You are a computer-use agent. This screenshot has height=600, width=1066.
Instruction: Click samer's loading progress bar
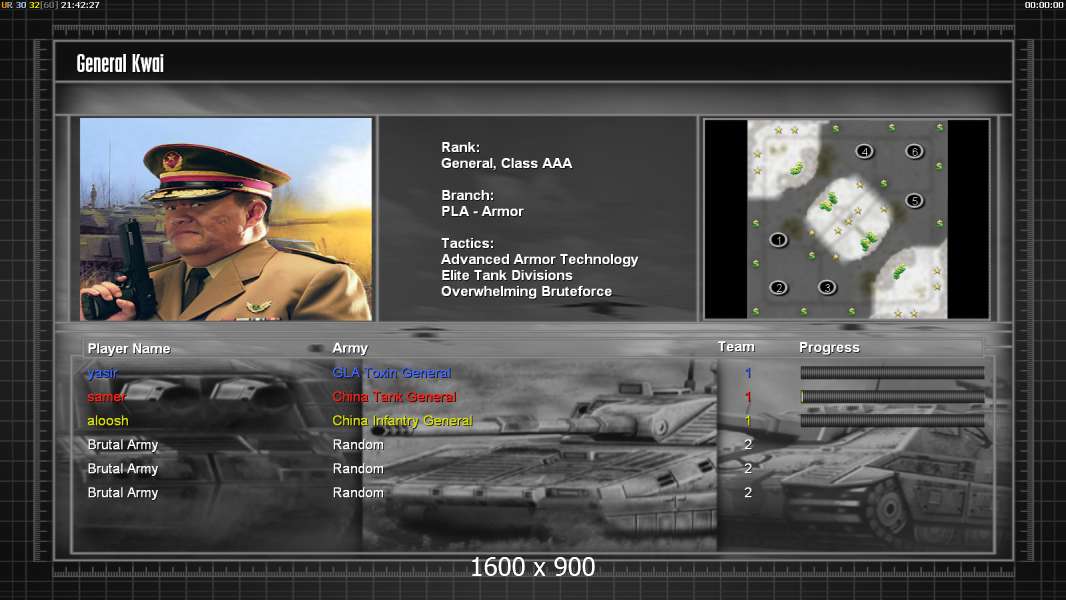892,396
